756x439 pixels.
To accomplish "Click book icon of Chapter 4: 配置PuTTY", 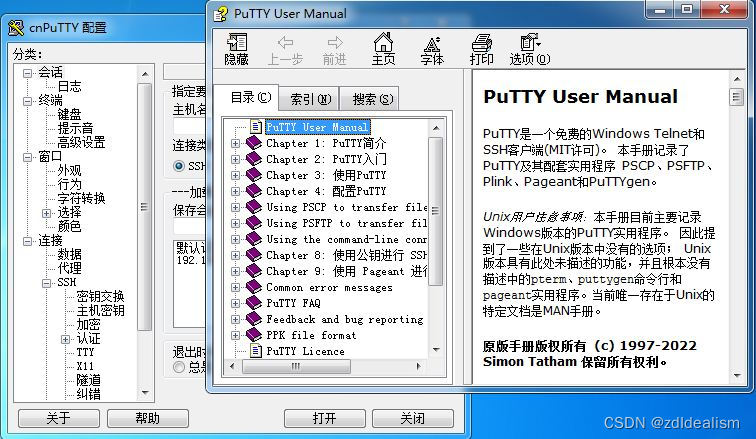I will pos(254,191).
